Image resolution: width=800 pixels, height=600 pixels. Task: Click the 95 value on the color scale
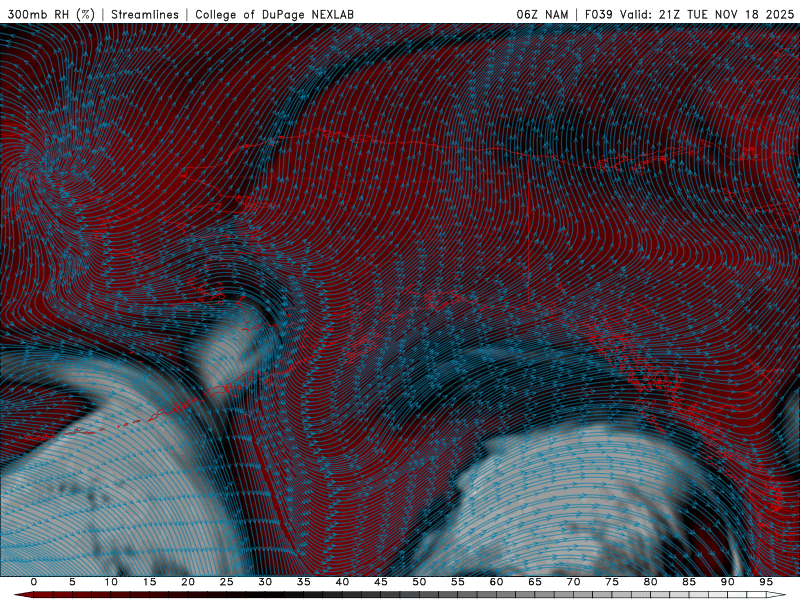pos(766,582)
